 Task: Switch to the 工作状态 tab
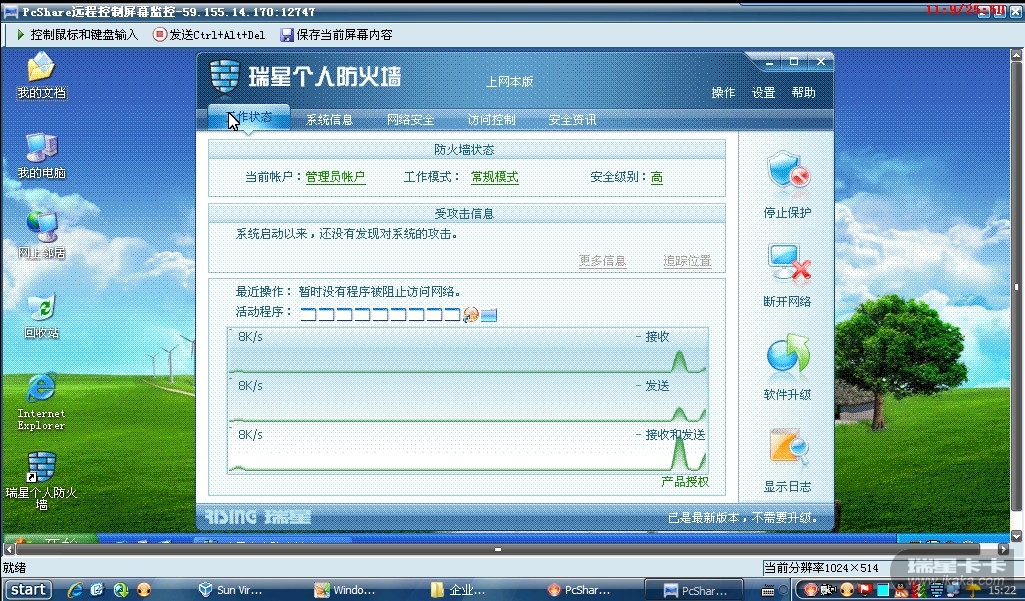point(249,117)
